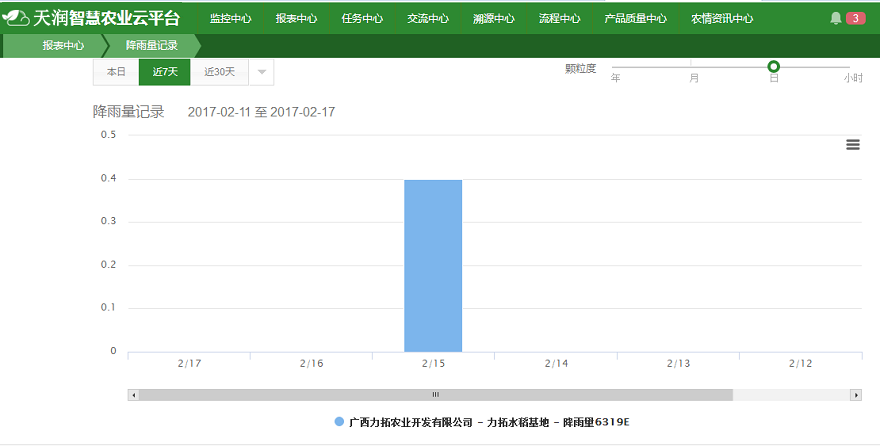Viewport: 880px width, 446px height.
Task: Click the scrollbar right arrow
Action: click(x=856, y=395)
